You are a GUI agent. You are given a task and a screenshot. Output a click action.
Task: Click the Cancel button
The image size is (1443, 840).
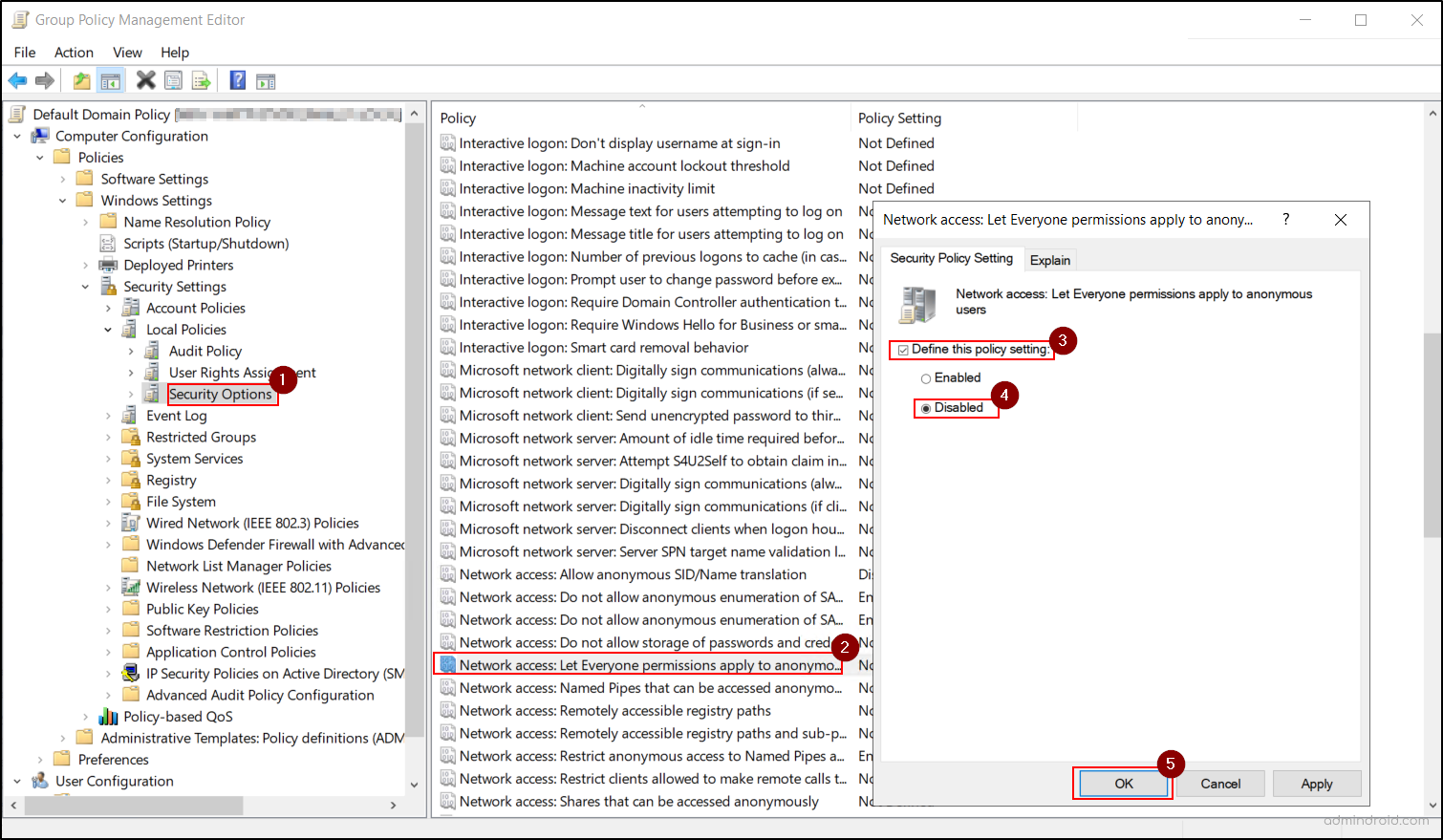[x=1220, y=783]
